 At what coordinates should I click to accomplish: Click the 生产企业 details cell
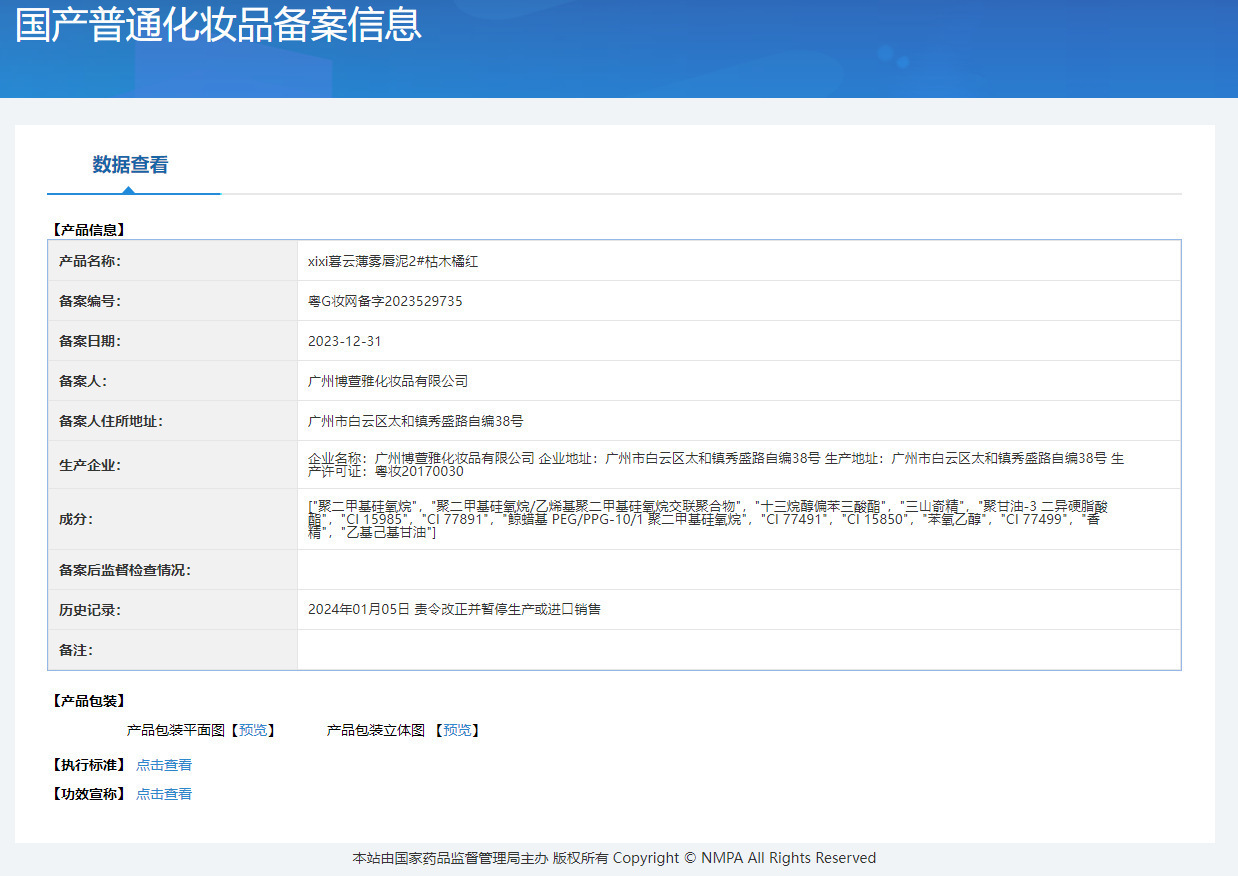739,465
